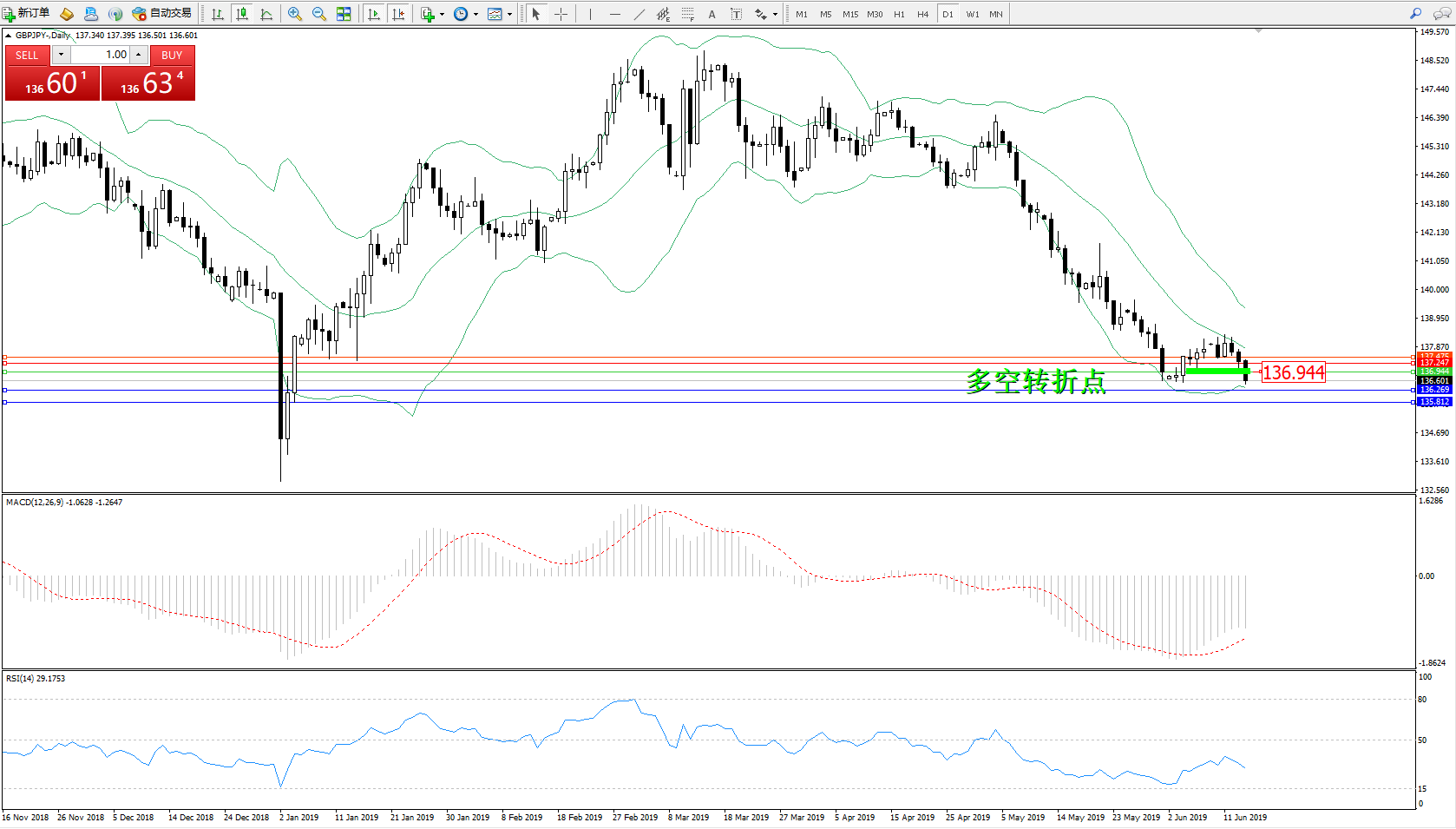Select the horizontal line tool
1456x829 pixels.
614,14
